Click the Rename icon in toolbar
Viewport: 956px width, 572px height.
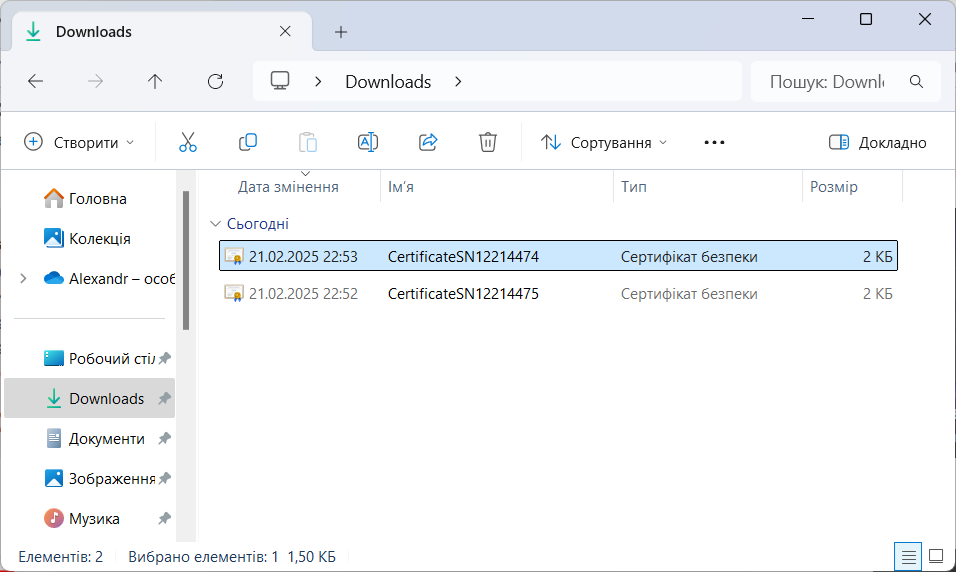(x=368, y=142)
